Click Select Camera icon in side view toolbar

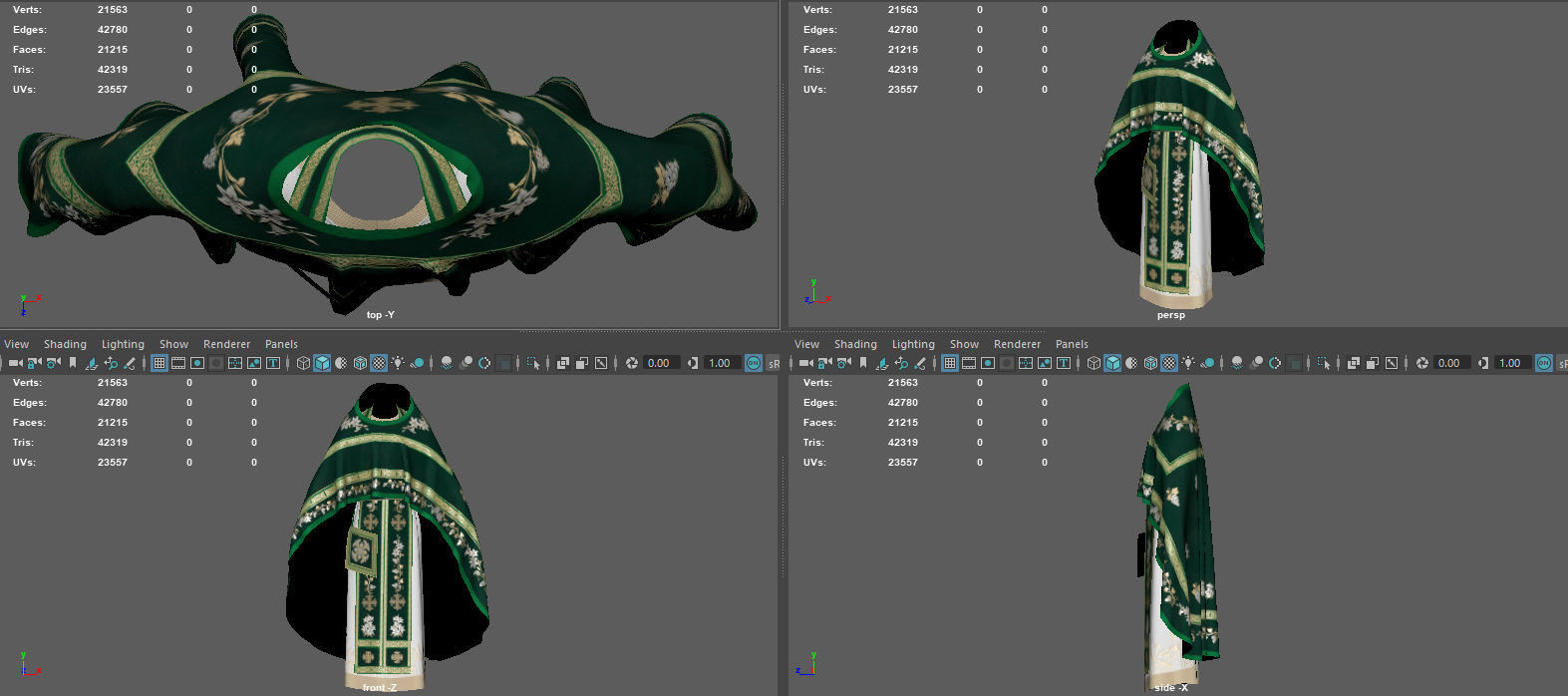coord(805,363)
